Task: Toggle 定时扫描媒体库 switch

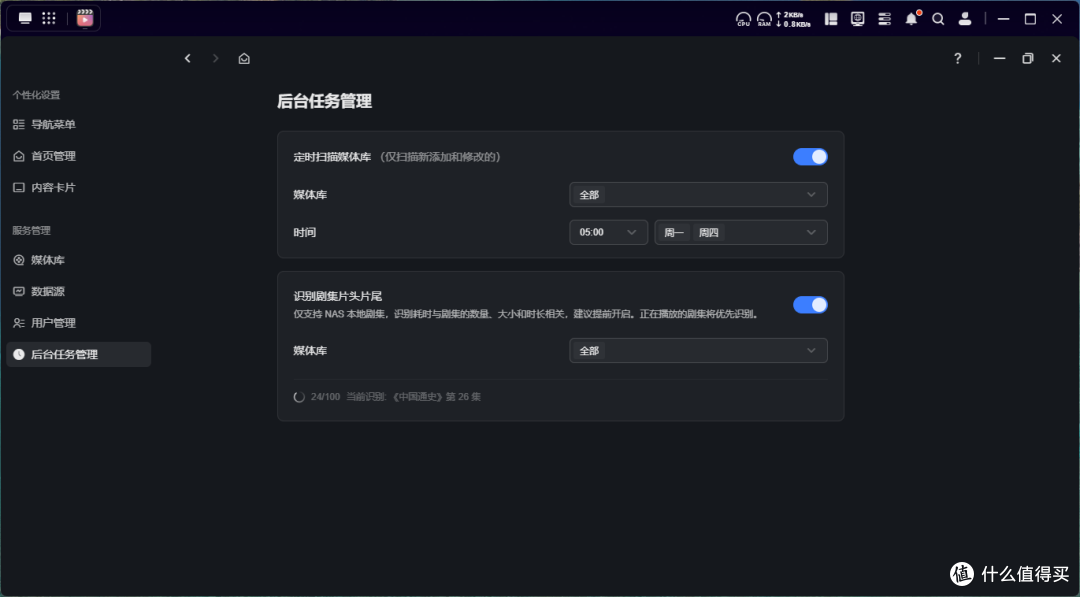Action: pos(810,157)
